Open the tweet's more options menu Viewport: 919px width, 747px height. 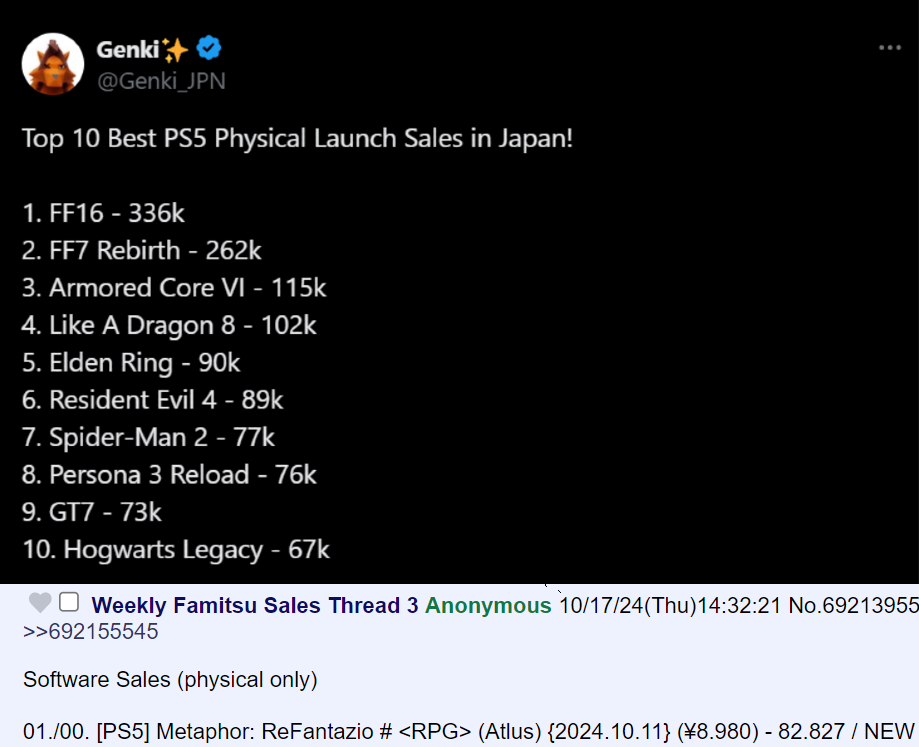click(x=889, y=48)
